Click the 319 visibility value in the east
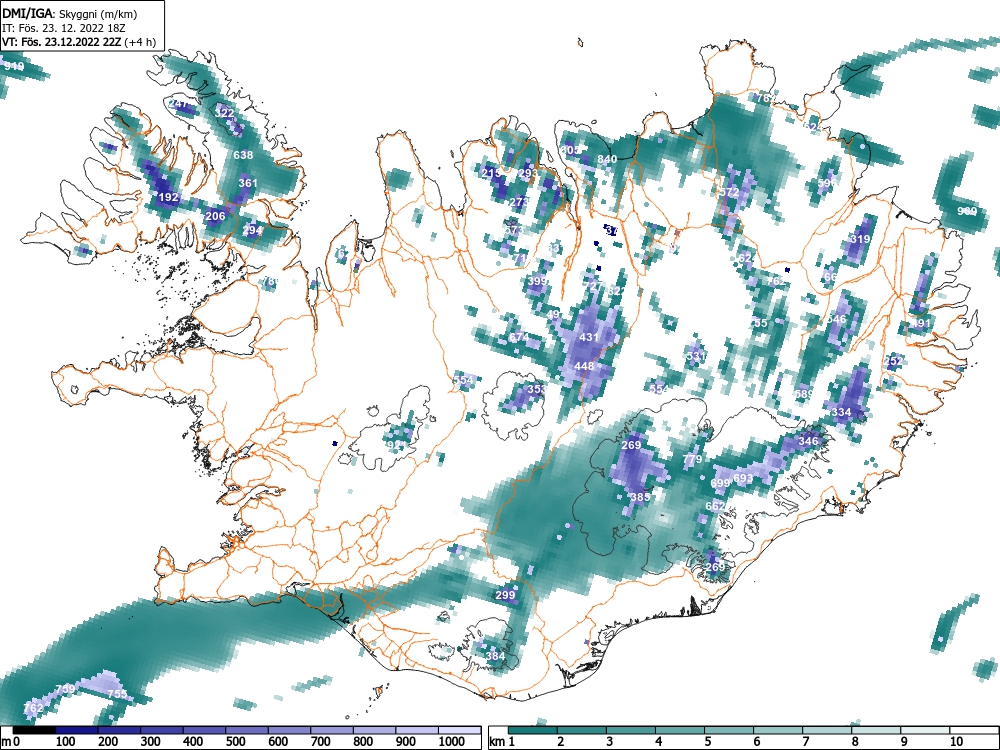This screenshot has height=750, width=1000. point(860,240)
